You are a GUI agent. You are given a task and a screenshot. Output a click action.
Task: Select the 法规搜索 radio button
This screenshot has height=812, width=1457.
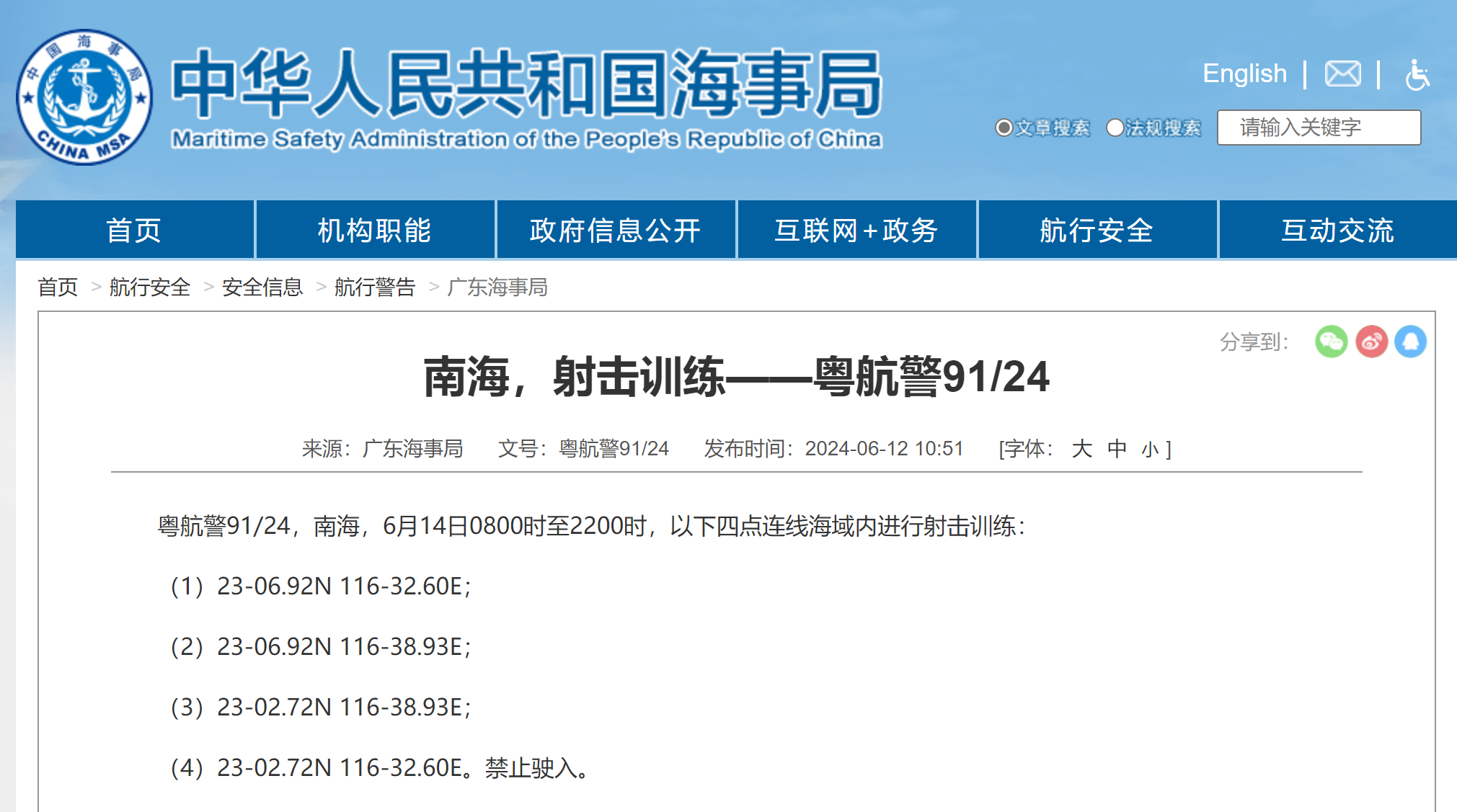tap(1115, 128)
